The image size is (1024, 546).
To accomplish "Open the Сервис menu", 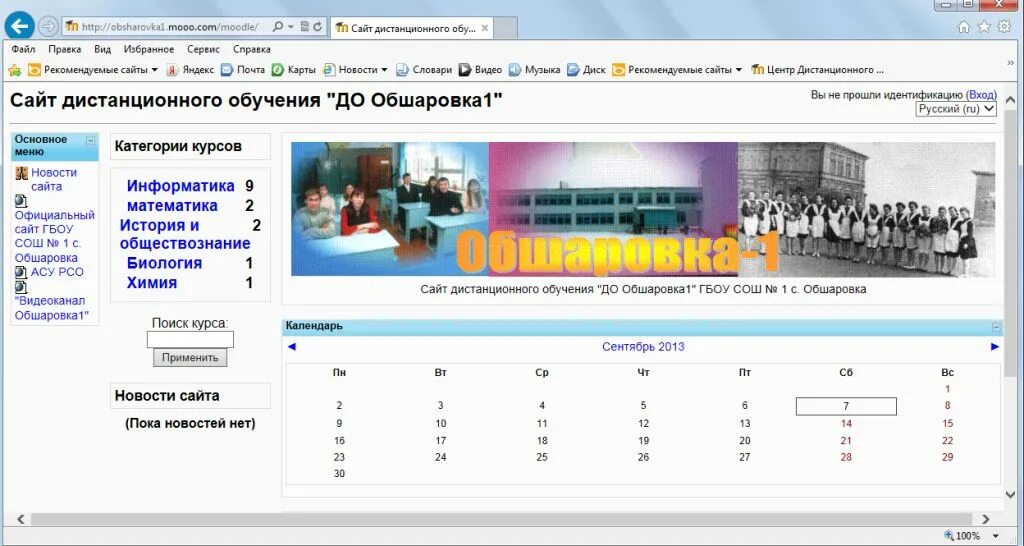I will tap(203, 50).
